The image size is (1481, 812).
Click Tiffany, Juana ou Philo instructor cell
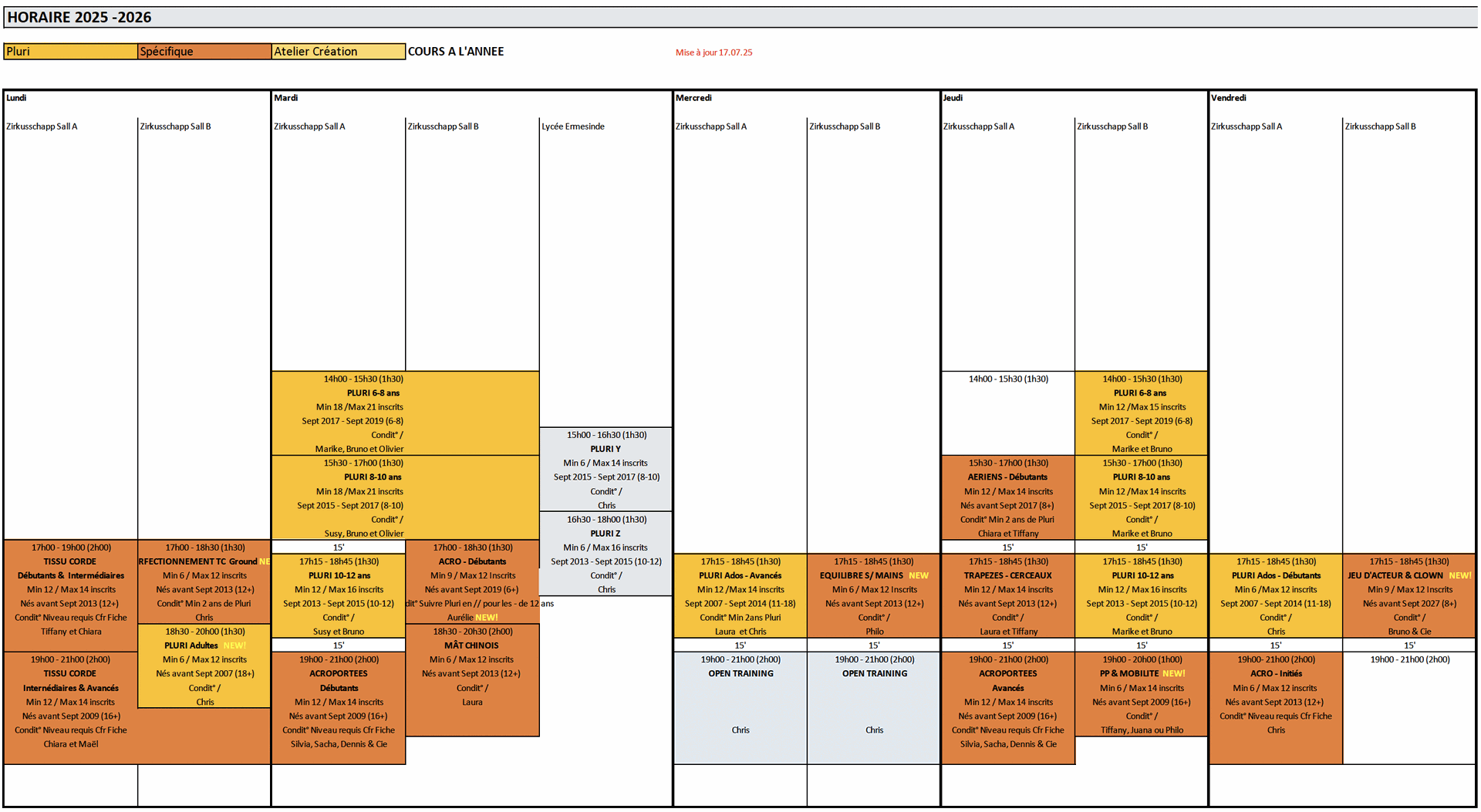click(1142, 730)
